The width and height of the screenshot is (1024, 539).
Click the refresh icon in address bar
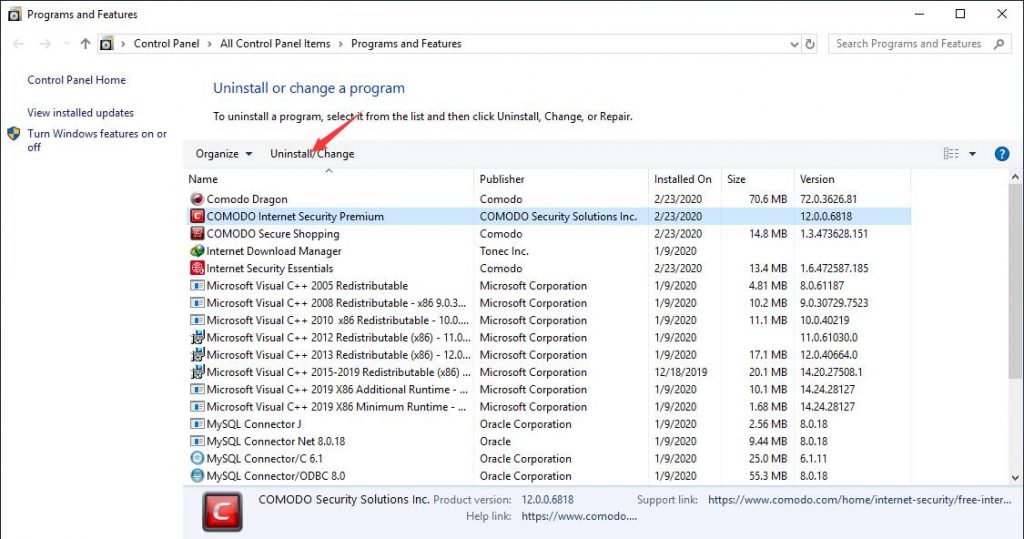click(810, 44)
